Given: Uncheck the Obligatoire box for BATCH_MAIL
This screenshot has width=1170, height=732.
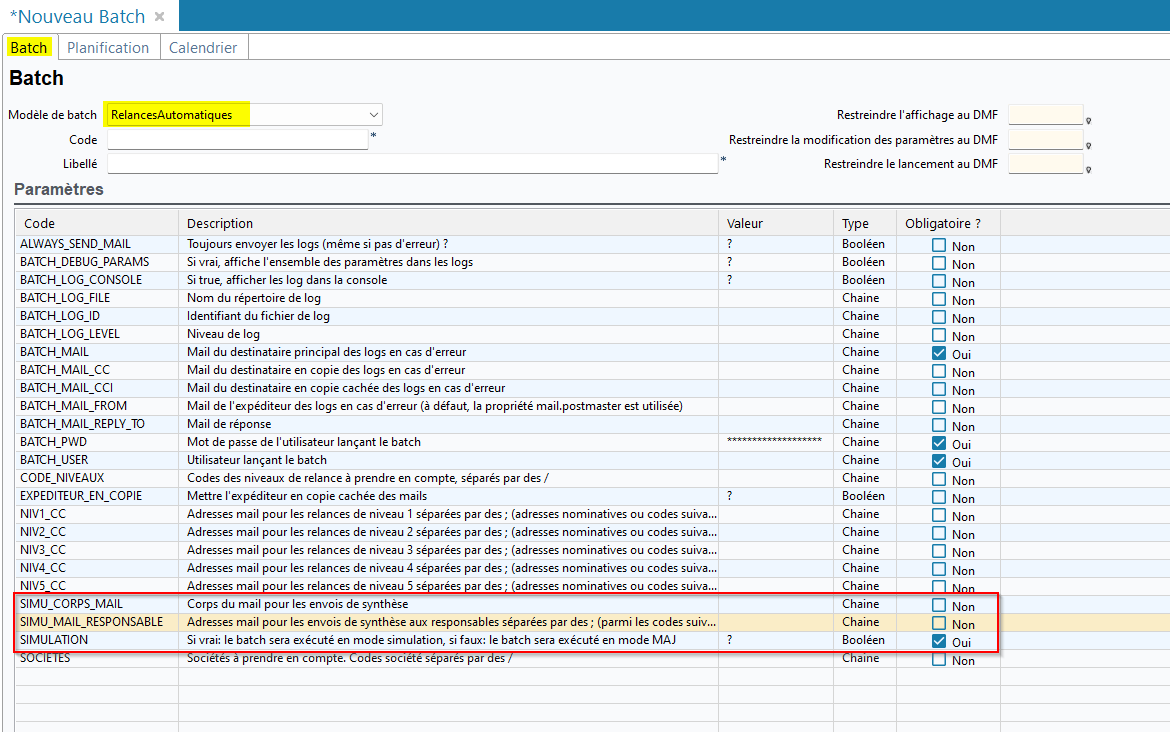Looking at the screenshot, I should 939,353.
